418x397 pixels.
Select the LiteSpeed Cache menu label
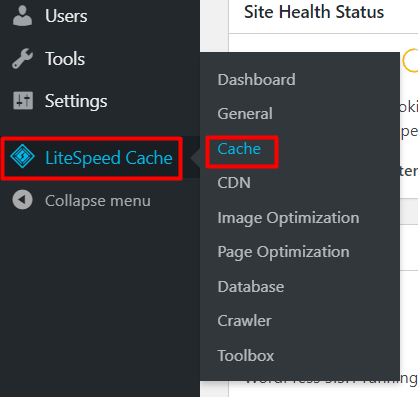pyautogui.click(x=109, y=158)
